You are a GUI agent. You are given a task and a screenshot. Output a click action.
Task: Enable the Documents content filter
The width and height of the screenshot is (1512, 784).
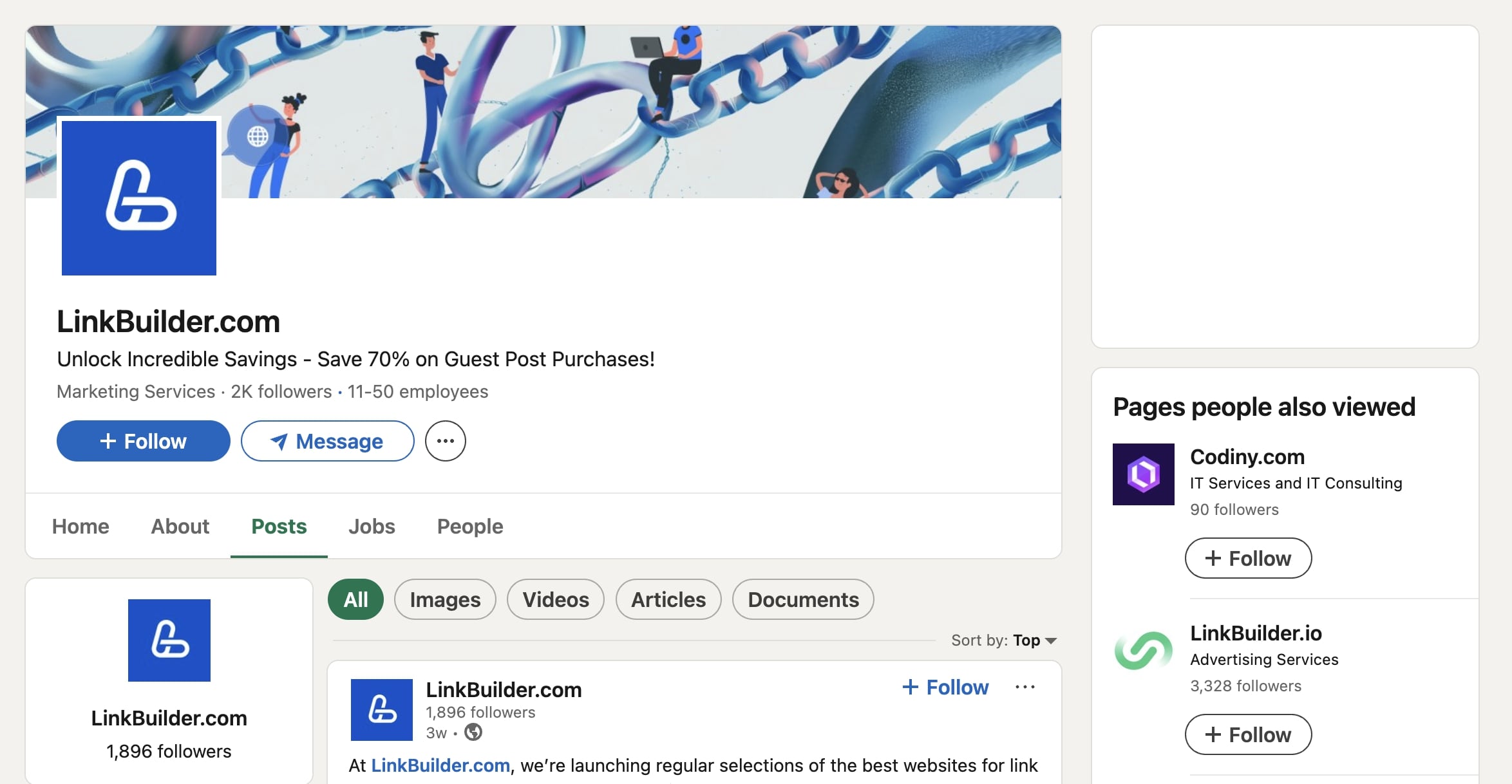pos(802,599)
